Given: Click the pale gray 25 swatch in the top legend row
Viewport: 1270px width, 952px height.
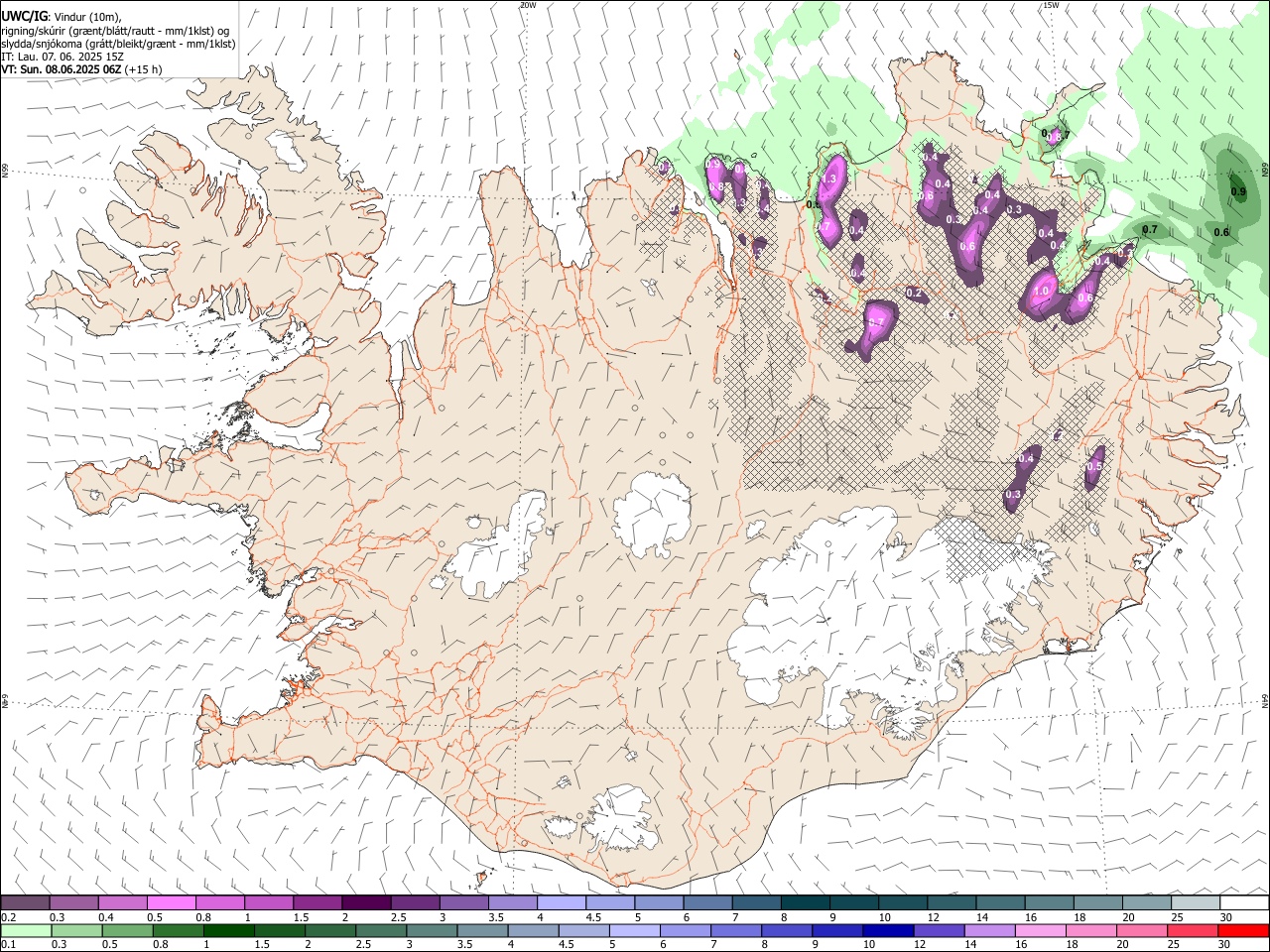Looking at the screenshot, I should [1196, 903].
